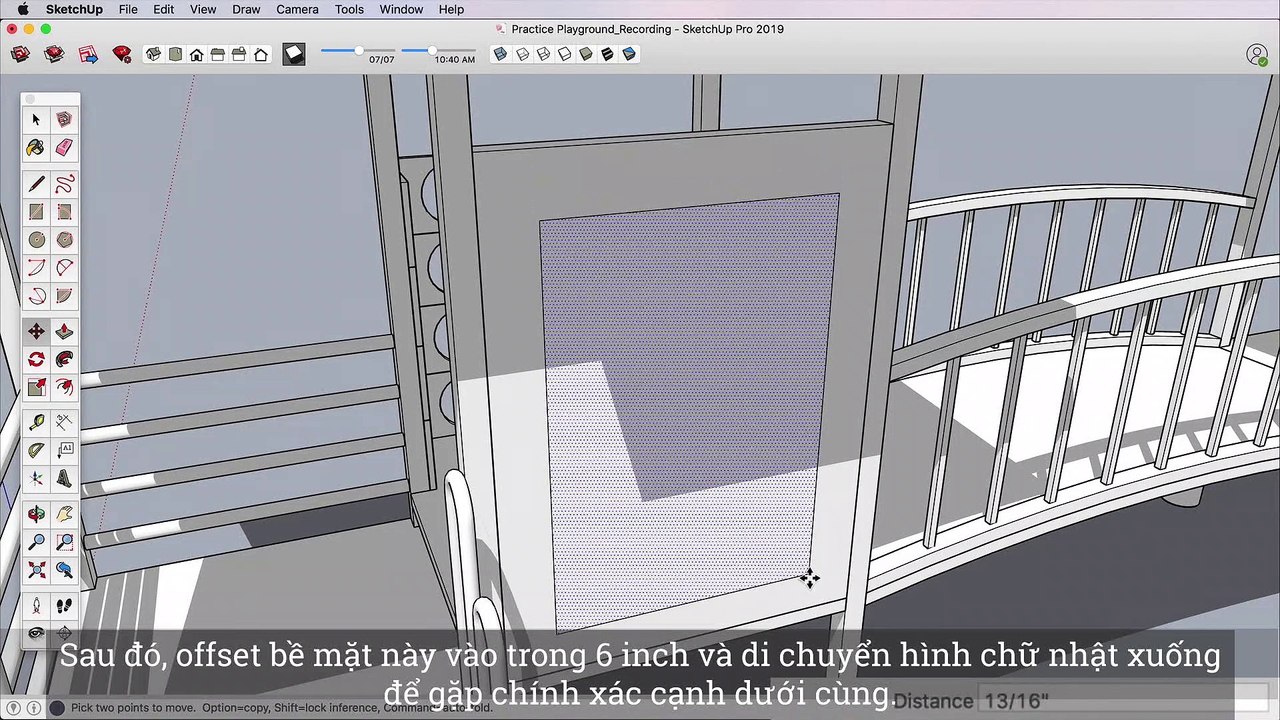The width and height of the screenshot is (1280, 720).
Task: Select the Polygon tool
Action: (x=64, y=240)
